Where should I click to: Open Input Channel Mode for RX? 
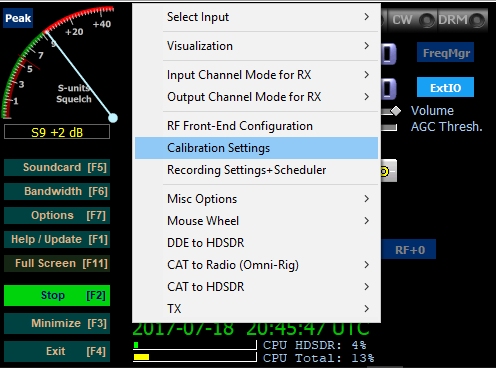click(256, 75)
